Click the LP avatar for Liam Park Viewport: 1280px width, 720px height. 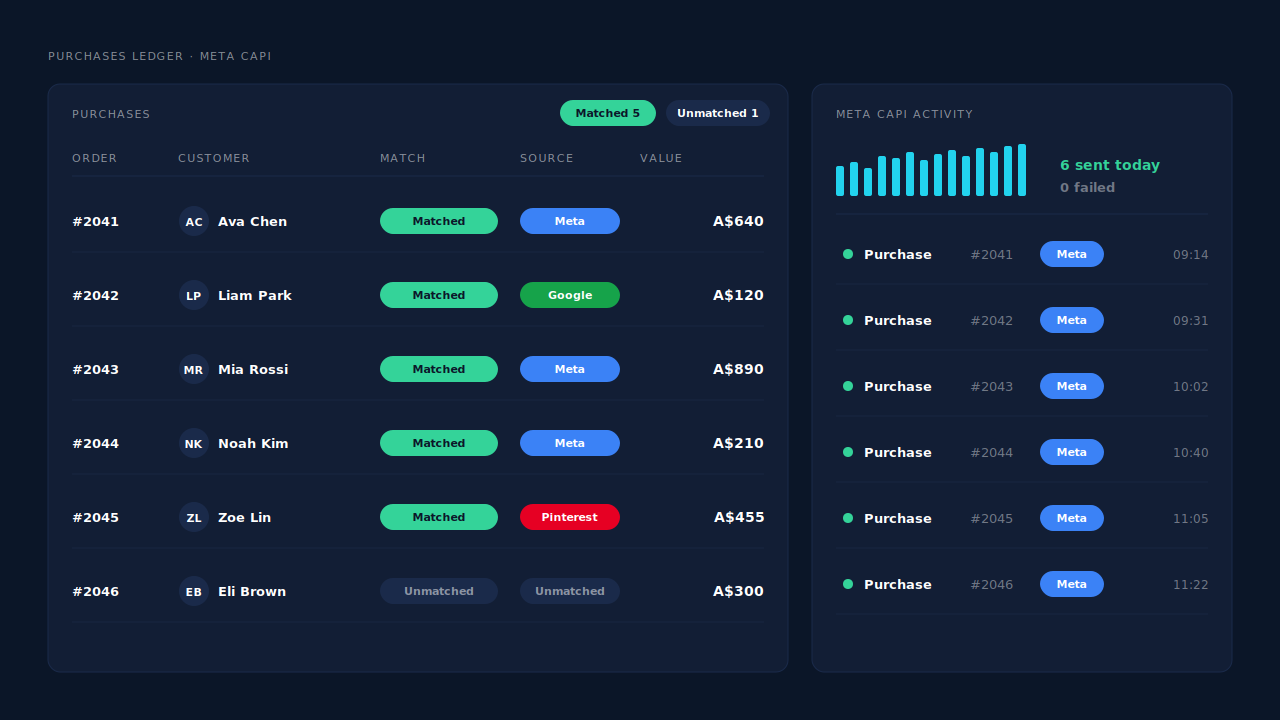pyautogui.click(x=194, y=295)
